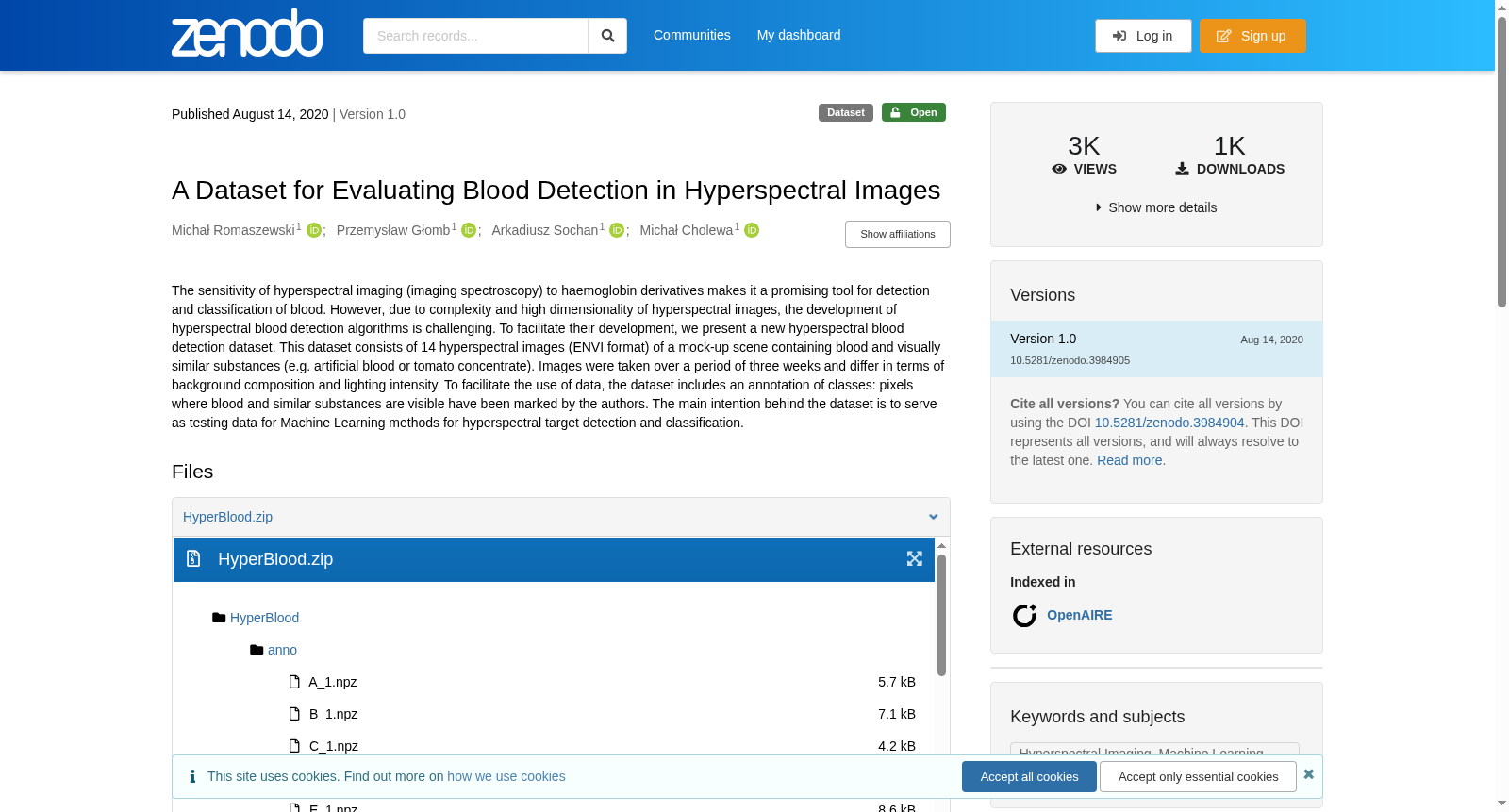Select file C_1.npz
Image resolution: width=1509 pixels, height=812 pixels.
[333, 746]
